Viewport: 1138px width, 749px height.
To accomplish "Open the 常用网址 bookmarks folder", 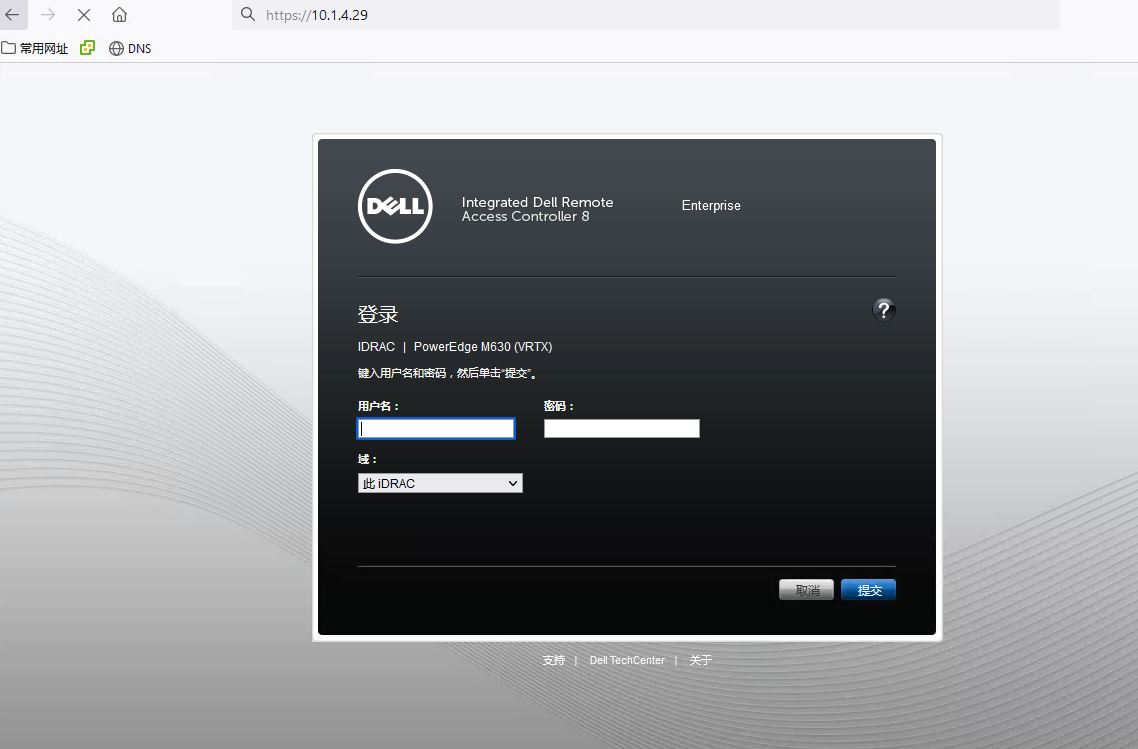I will point(35,48).
